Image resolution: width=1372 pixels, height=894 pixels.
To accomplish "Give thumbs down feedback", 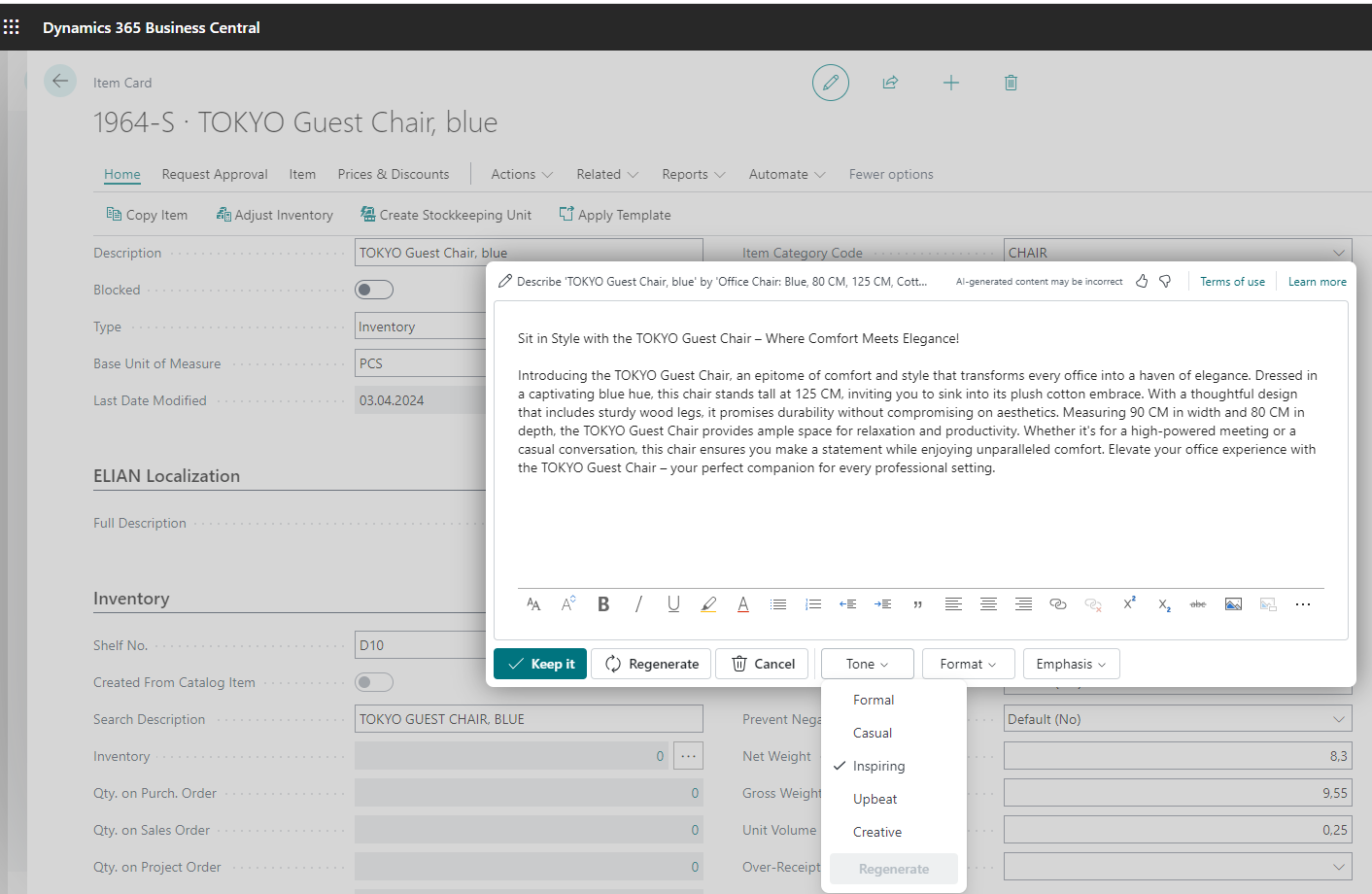I will coord(1165,281).
